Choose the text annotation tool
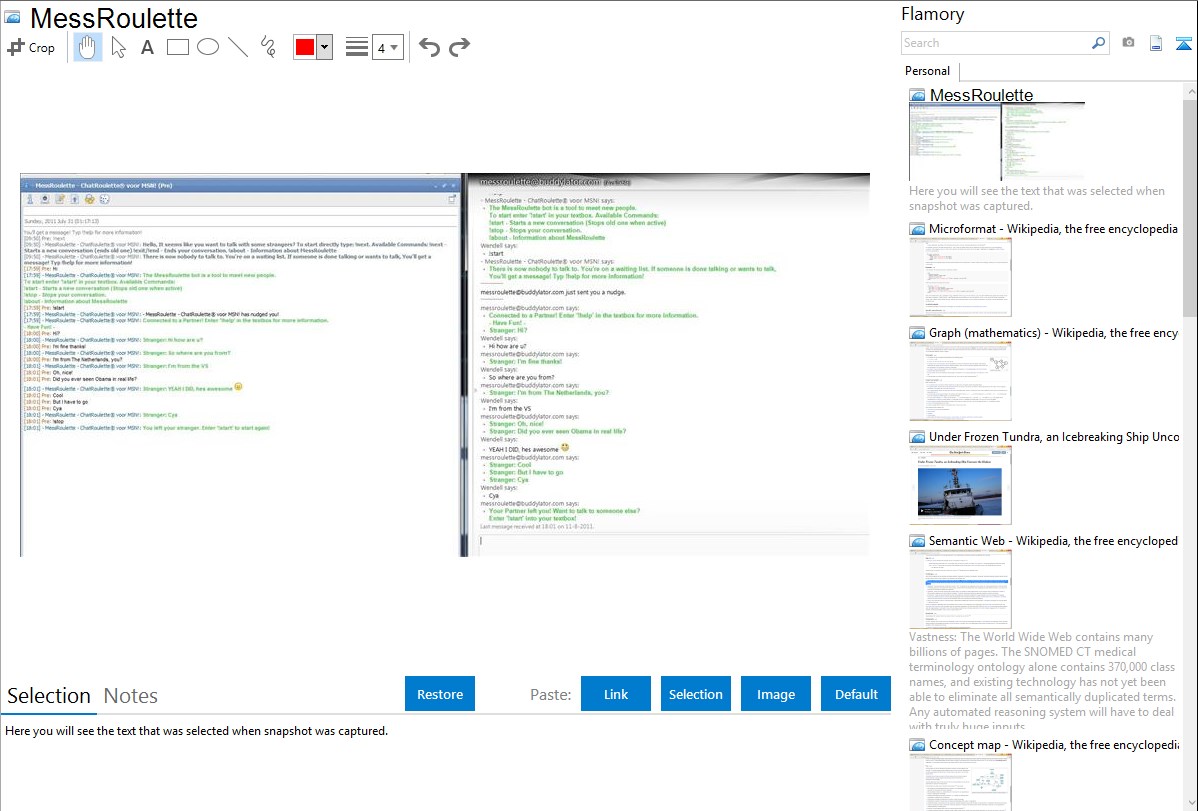The image size is (1198, 811). pyautogui.click(x=147, y=47)
